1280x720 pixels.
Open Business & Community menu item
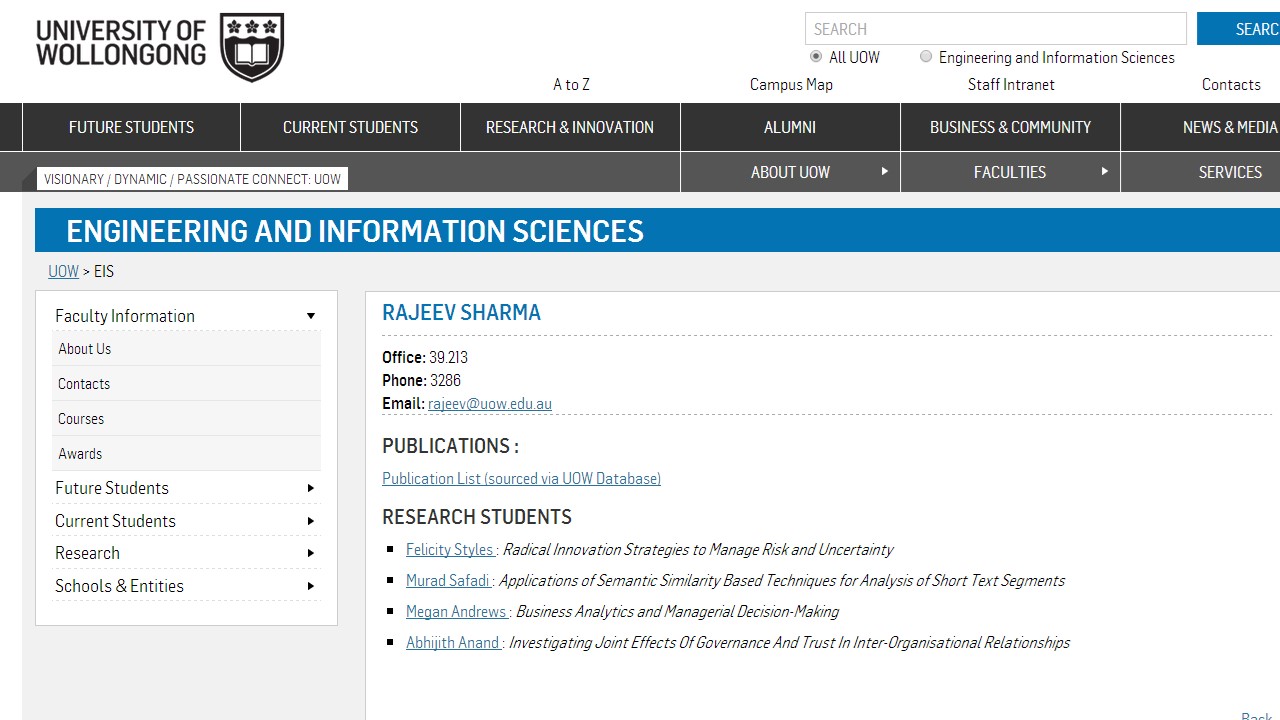coord(1010,127)
